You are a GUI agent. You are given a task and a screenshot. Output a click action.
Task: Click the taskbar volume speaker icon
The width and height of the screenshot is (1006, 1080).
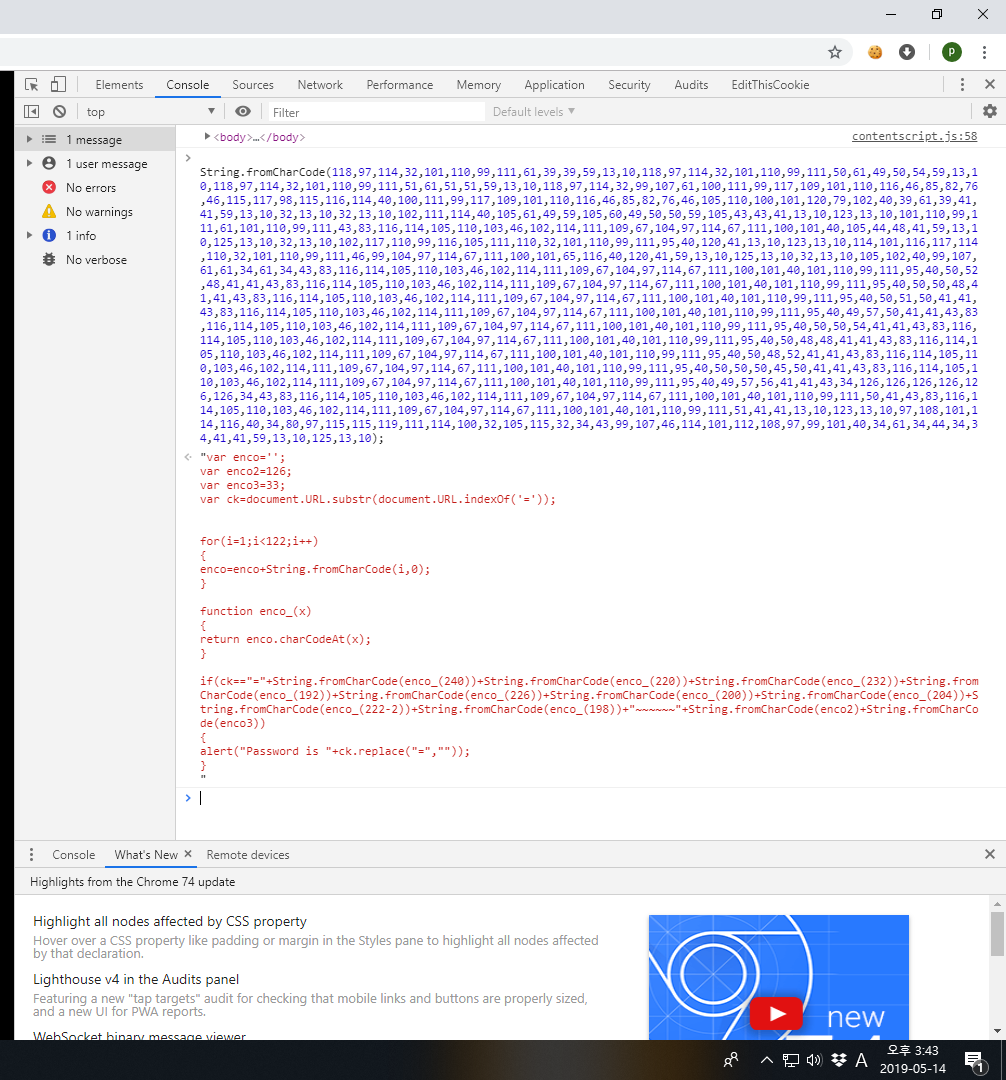coord(814,1060)
